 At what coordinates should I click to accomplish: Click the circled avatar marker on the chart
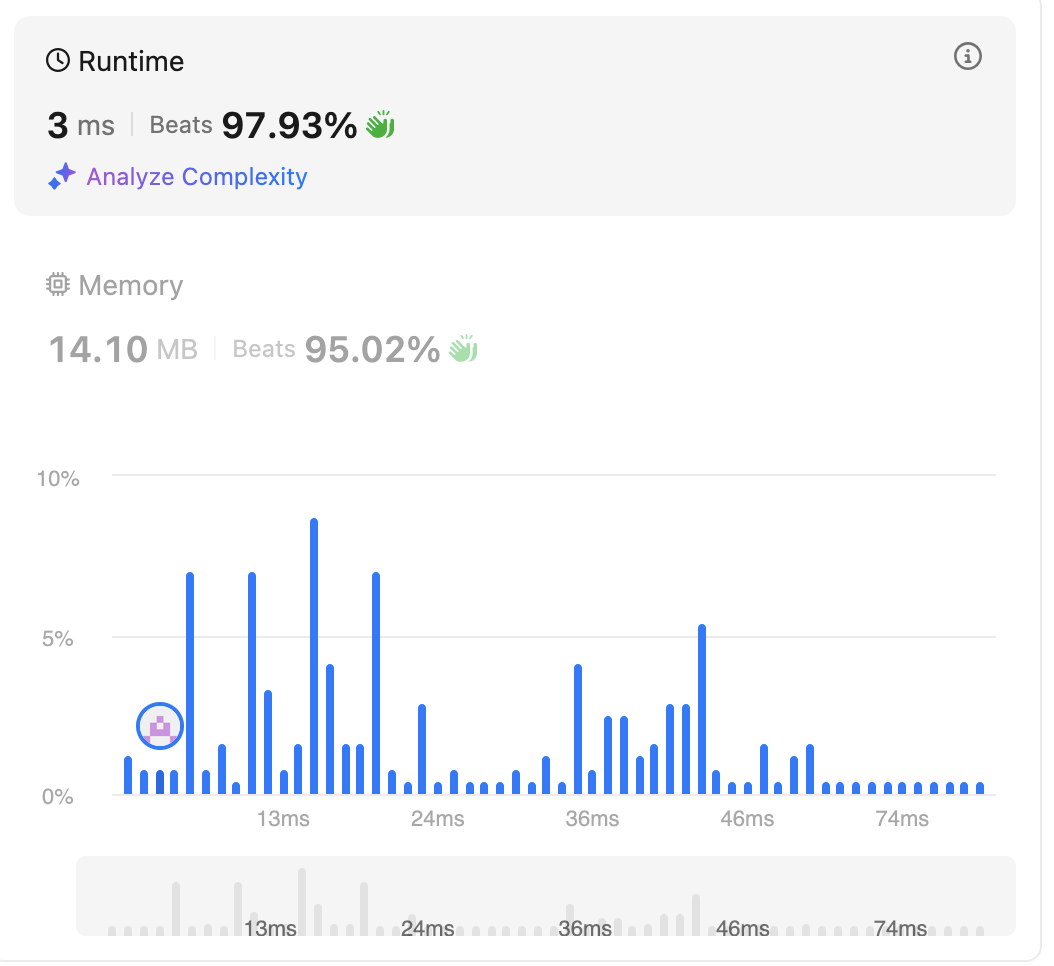159,726
